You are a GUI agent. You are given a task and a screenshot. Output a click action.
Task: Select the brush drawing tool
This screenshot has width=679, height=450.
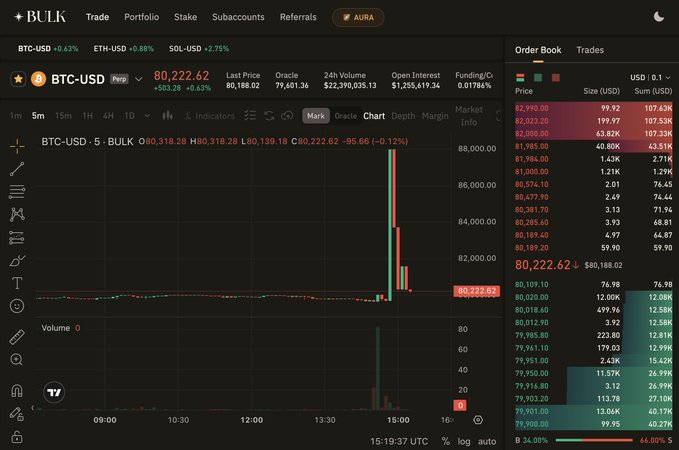pos(17,261)
